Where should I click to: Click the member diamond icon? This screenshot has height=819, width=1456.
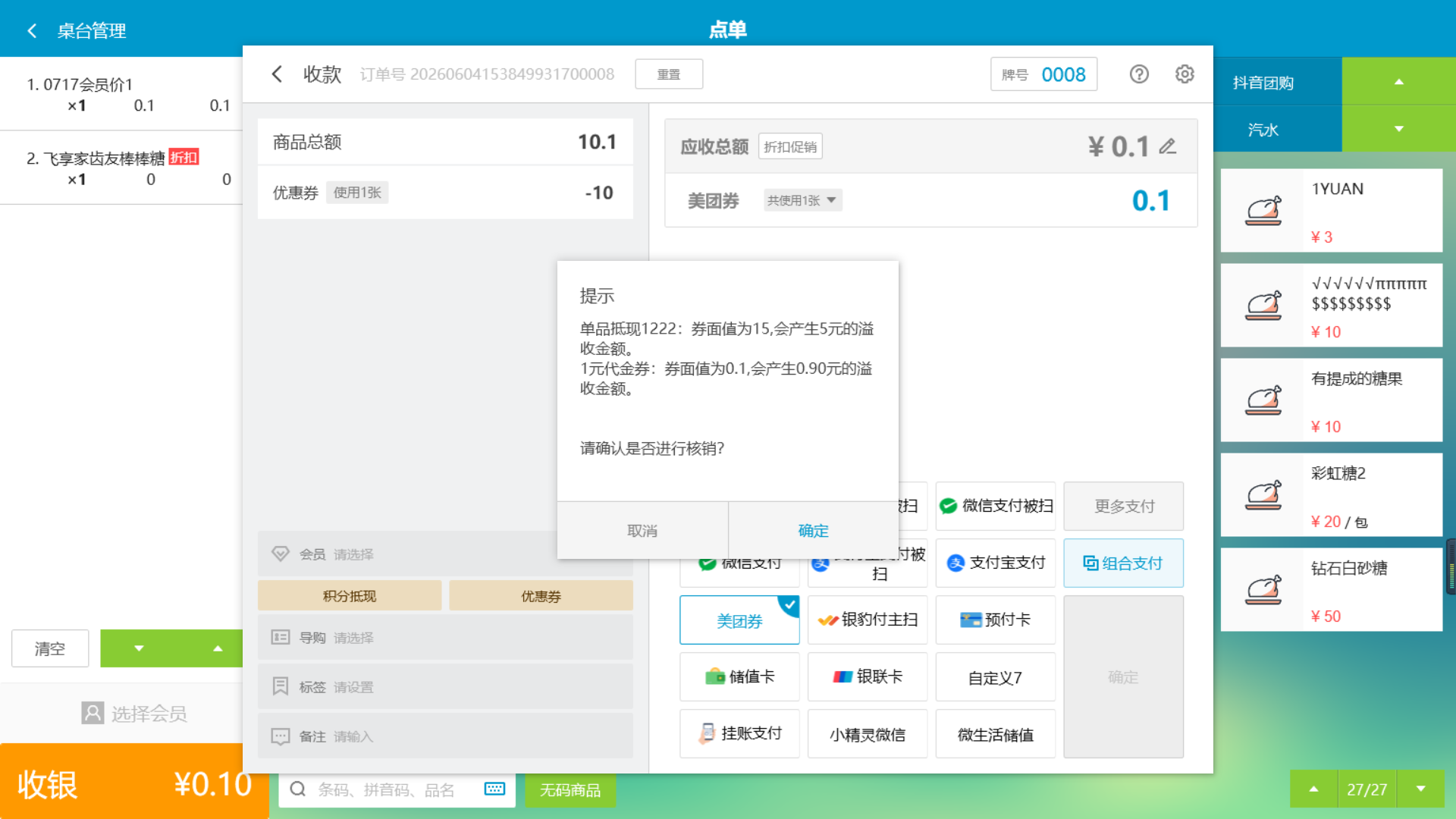pyautogui.click(x=281, y=554)
